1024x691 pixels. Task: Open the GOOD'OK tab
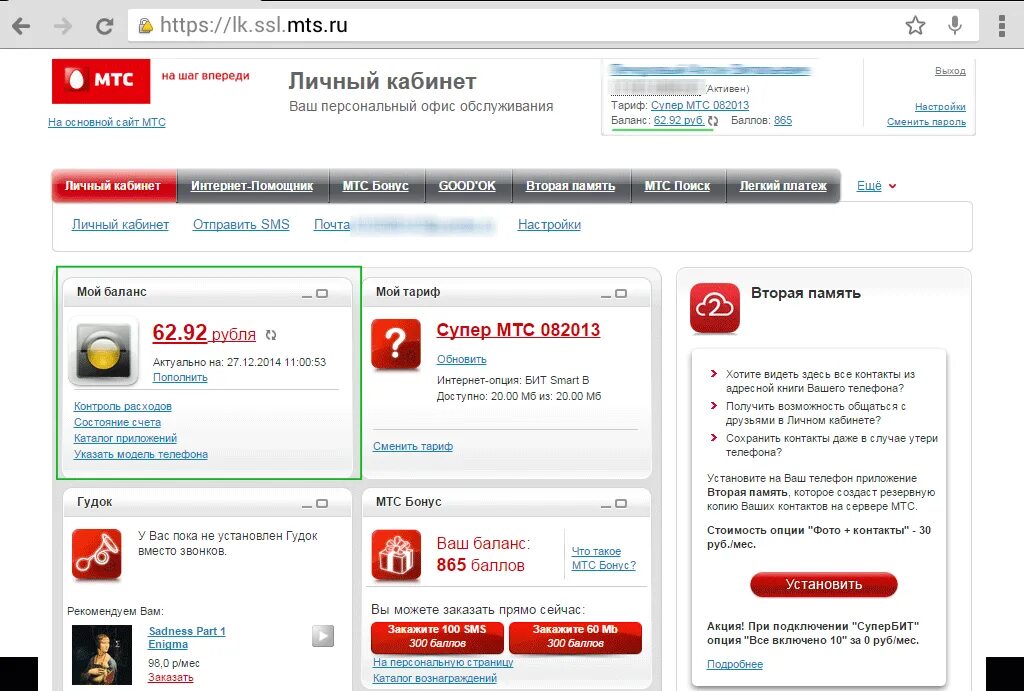[467, 185]
